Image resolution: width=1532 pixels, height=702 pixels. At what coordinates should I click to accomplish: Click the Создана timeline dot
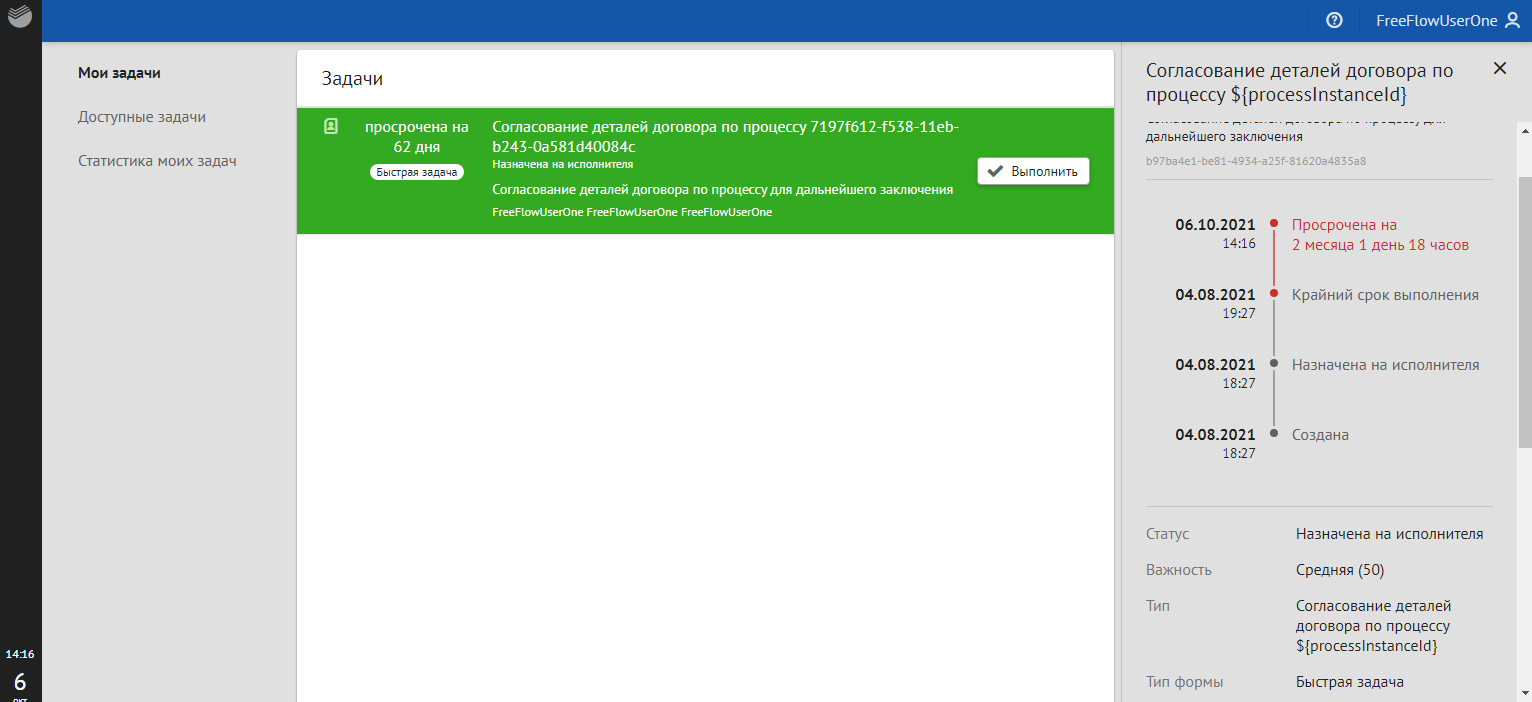(x=1273, y=433)
